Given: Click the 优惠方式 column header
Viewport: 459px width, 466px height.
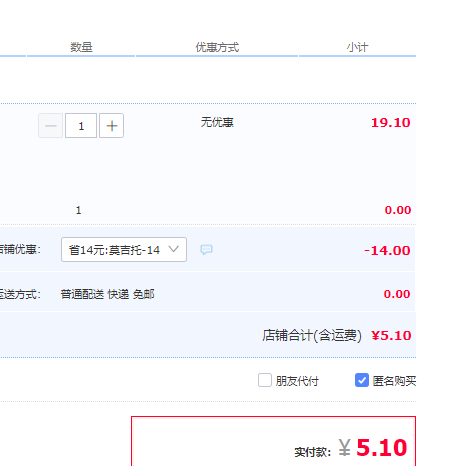Looking at the screenshot, I should pos(217,47).
